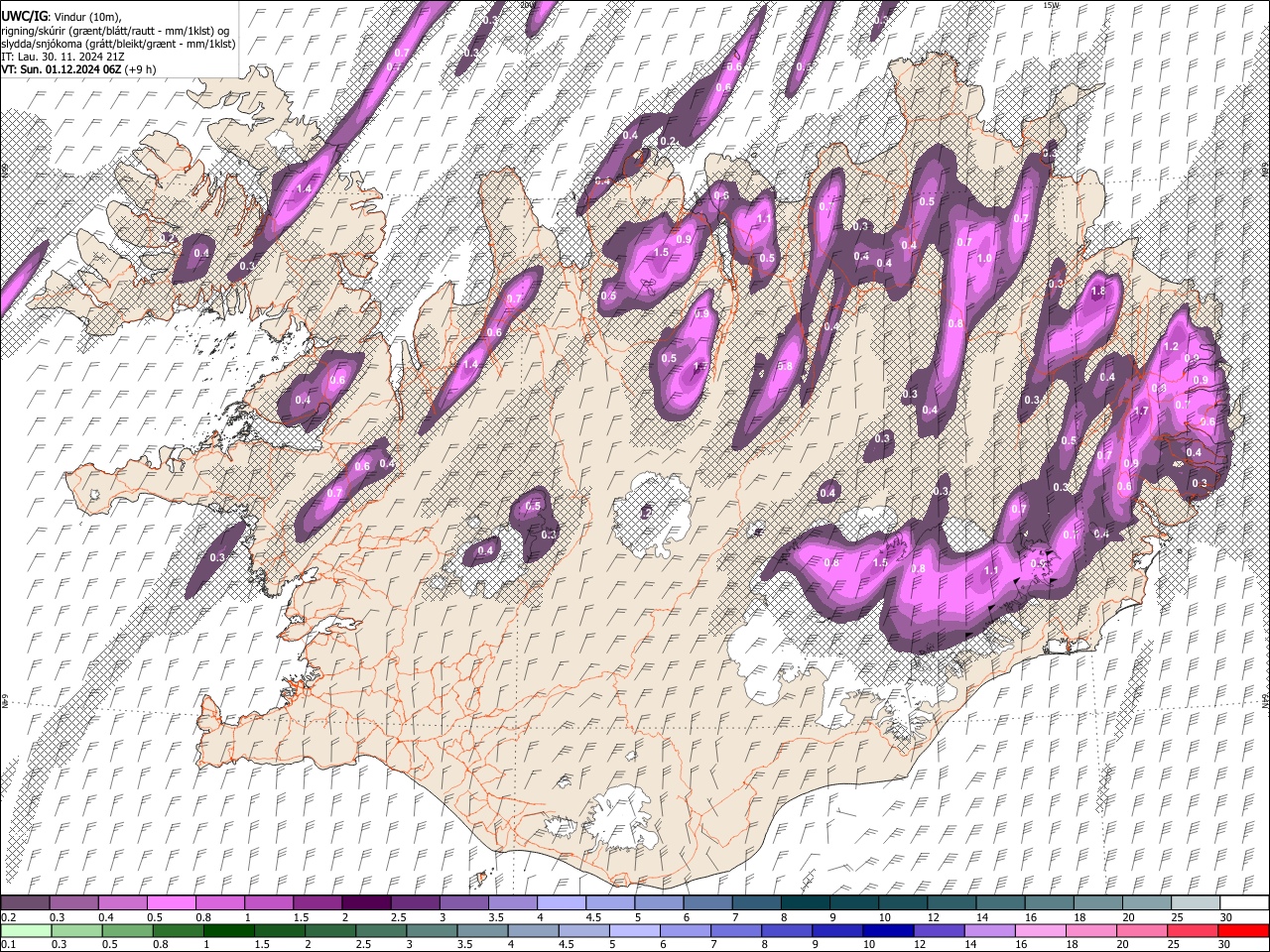Pick the upper-row legend swatch starting at 3
1270x952 pixels.
463,902
